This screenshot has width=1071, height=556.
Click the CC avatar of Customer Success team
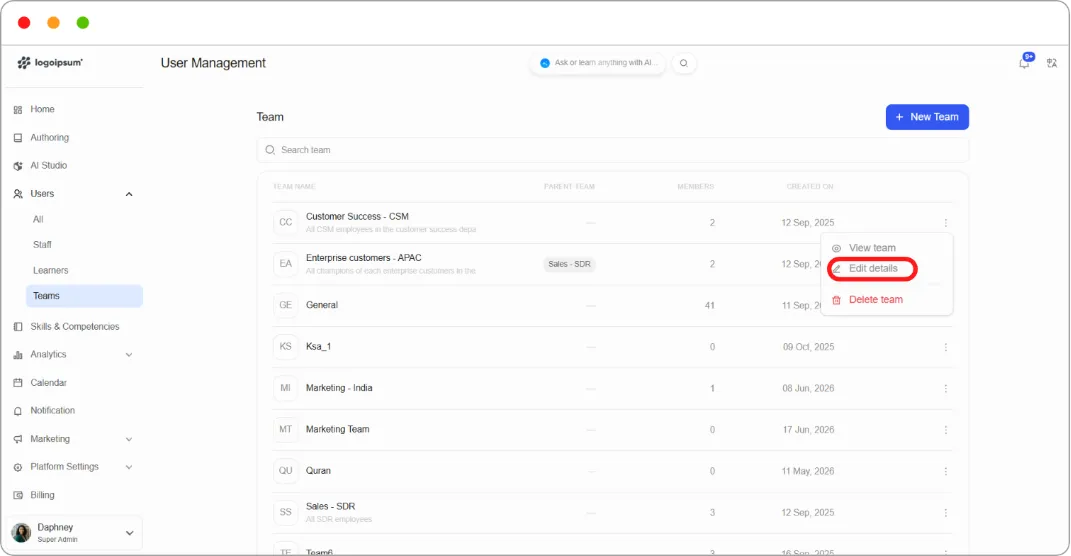click(x=286, y=223)
